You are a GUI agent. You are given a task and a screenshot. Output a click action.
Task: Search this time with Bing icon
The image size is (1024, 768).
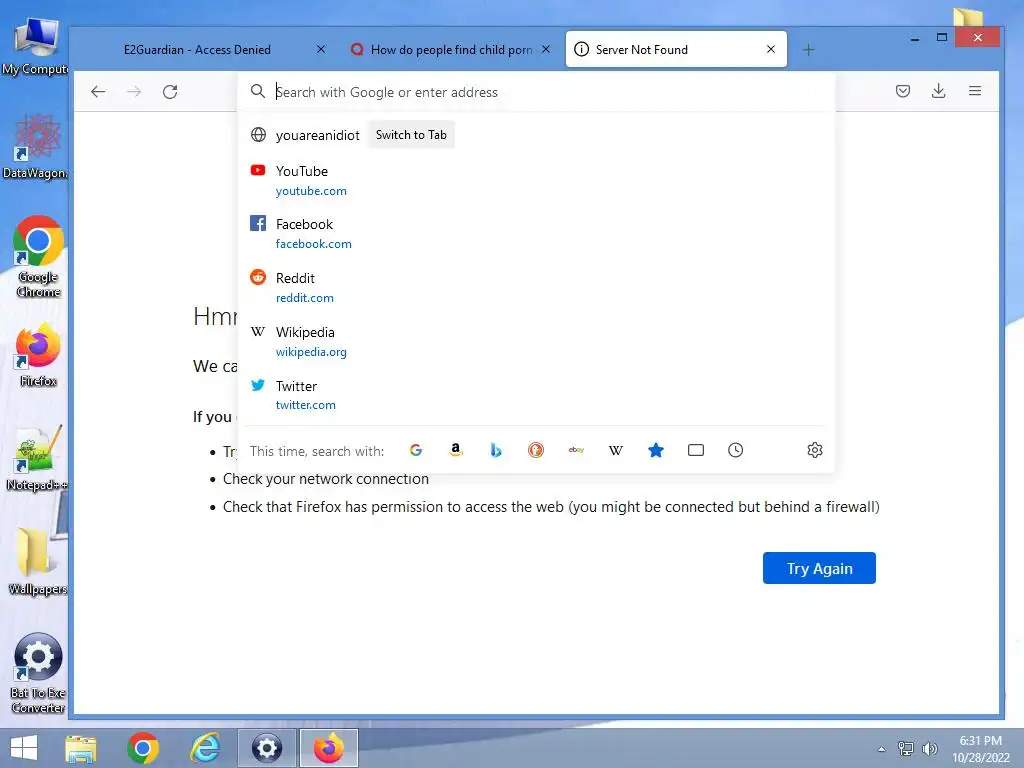(x=496, y=450)
